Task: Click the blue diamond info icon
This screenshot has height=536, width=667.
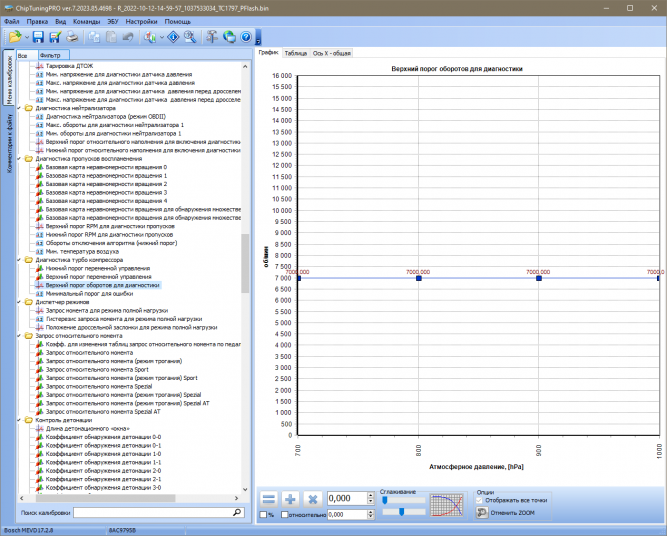Action: pyautogui.click(x=173, y=37)
